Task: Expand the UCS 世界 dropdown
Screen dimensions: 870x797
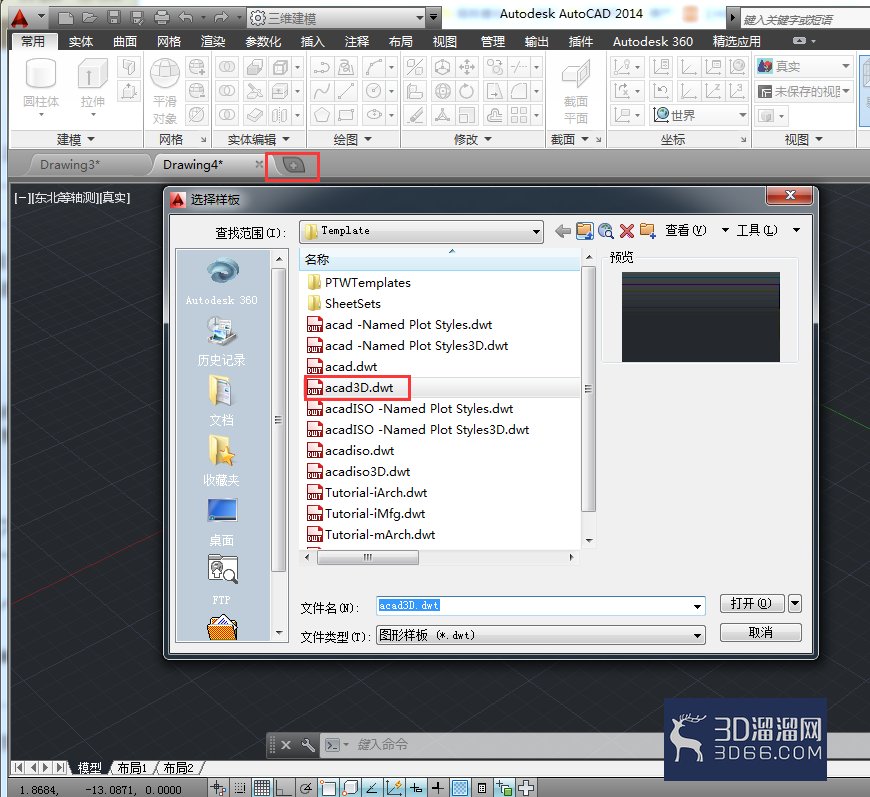Action: pyautogui.click(x=742, y=115)
